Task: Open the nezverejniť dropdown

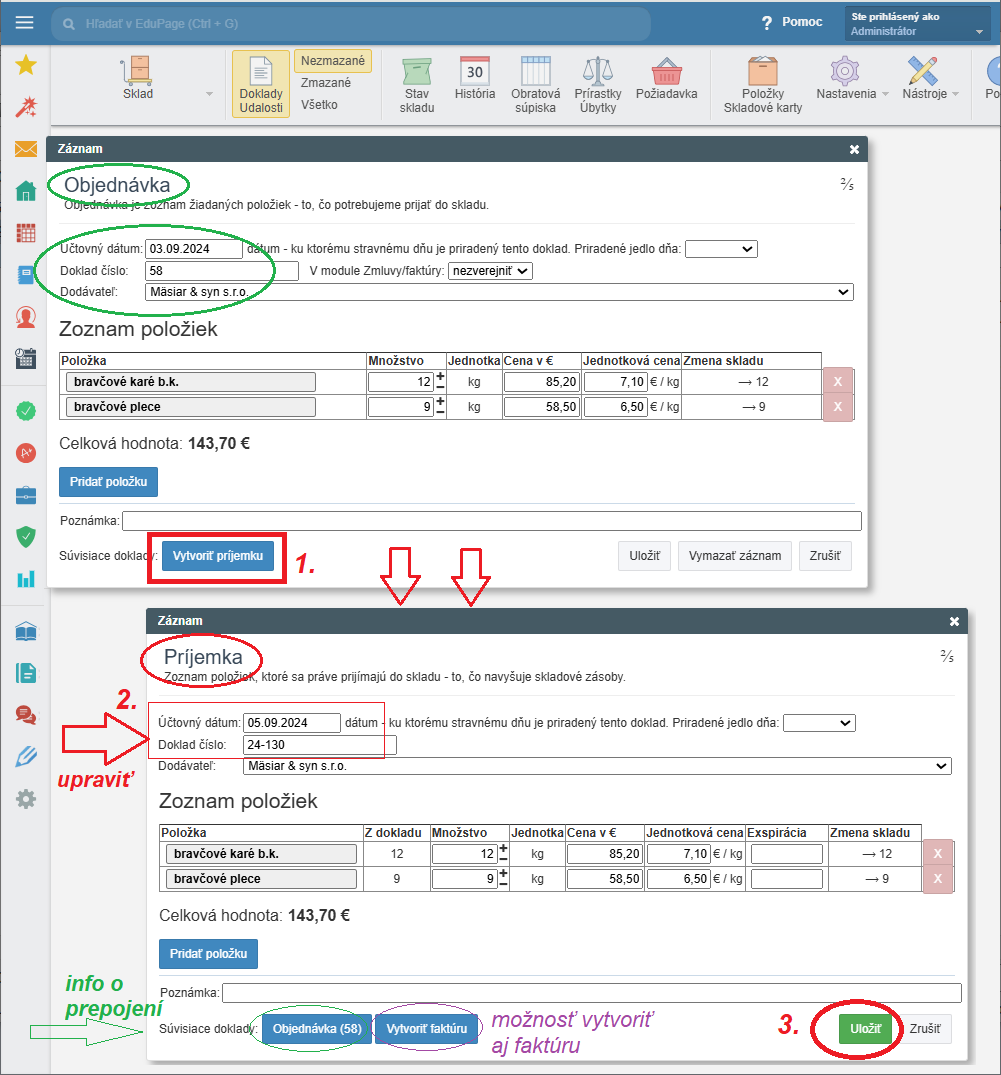Action: [490, 270]
